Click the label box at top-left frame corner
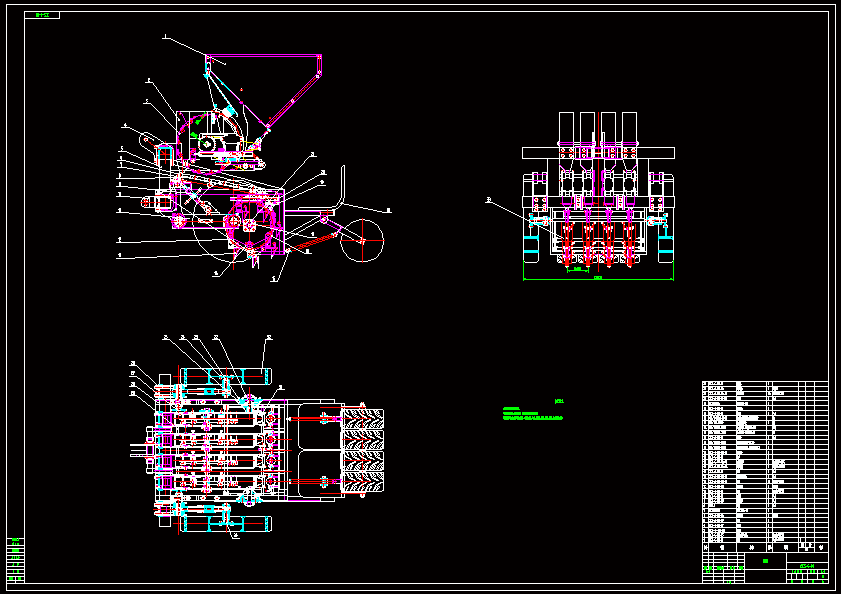Viewport: 841px width, 594px height. [42, 15]
